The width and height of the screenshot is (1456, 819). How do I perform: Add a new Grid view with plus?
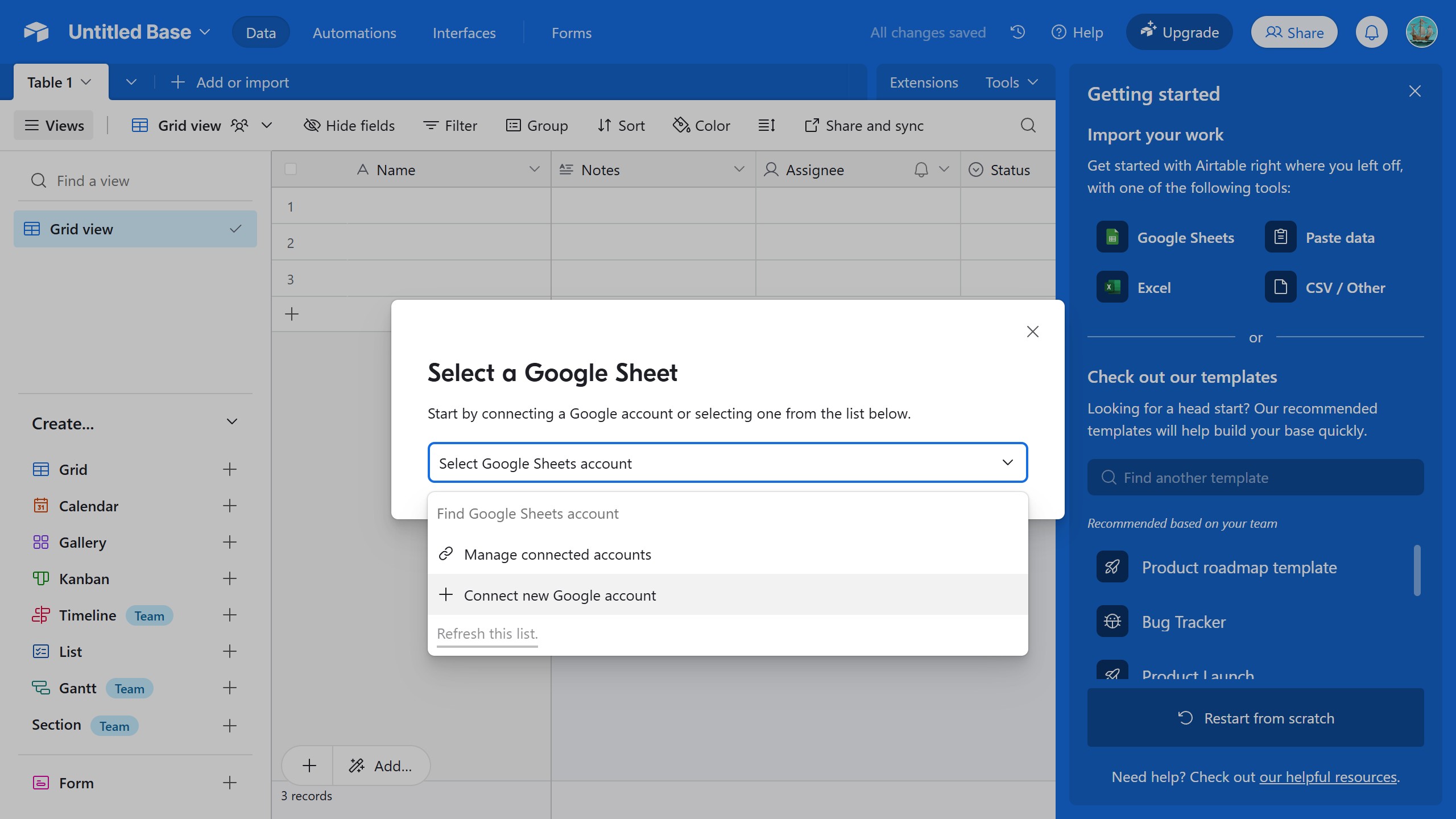tap(230, 469)
